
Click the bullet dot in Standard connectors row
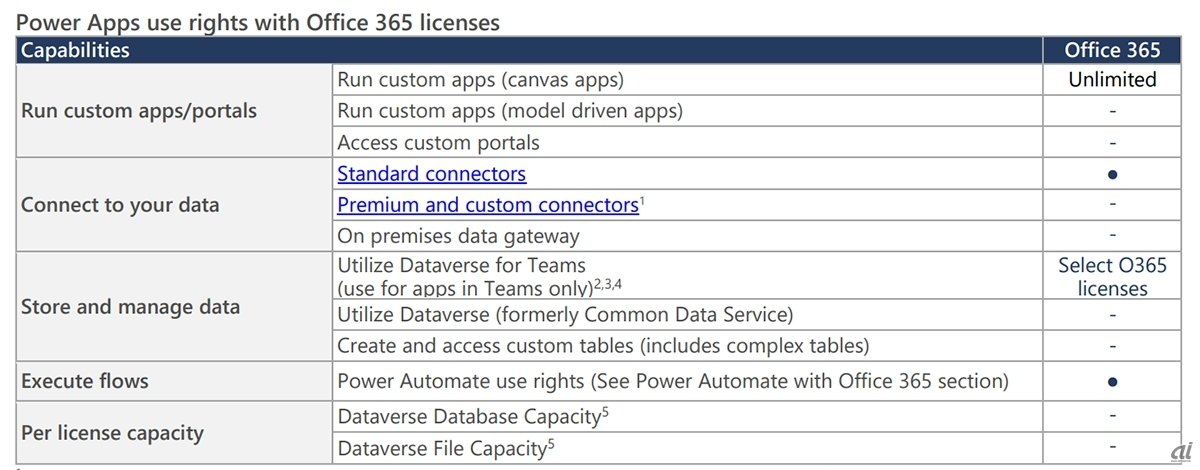click(1112, 175)
